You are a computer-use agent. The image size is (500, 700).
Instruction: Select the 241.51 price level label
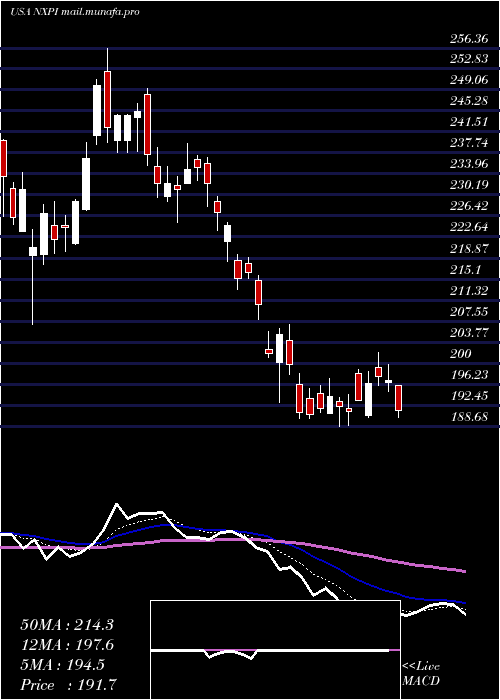point(469,122)
